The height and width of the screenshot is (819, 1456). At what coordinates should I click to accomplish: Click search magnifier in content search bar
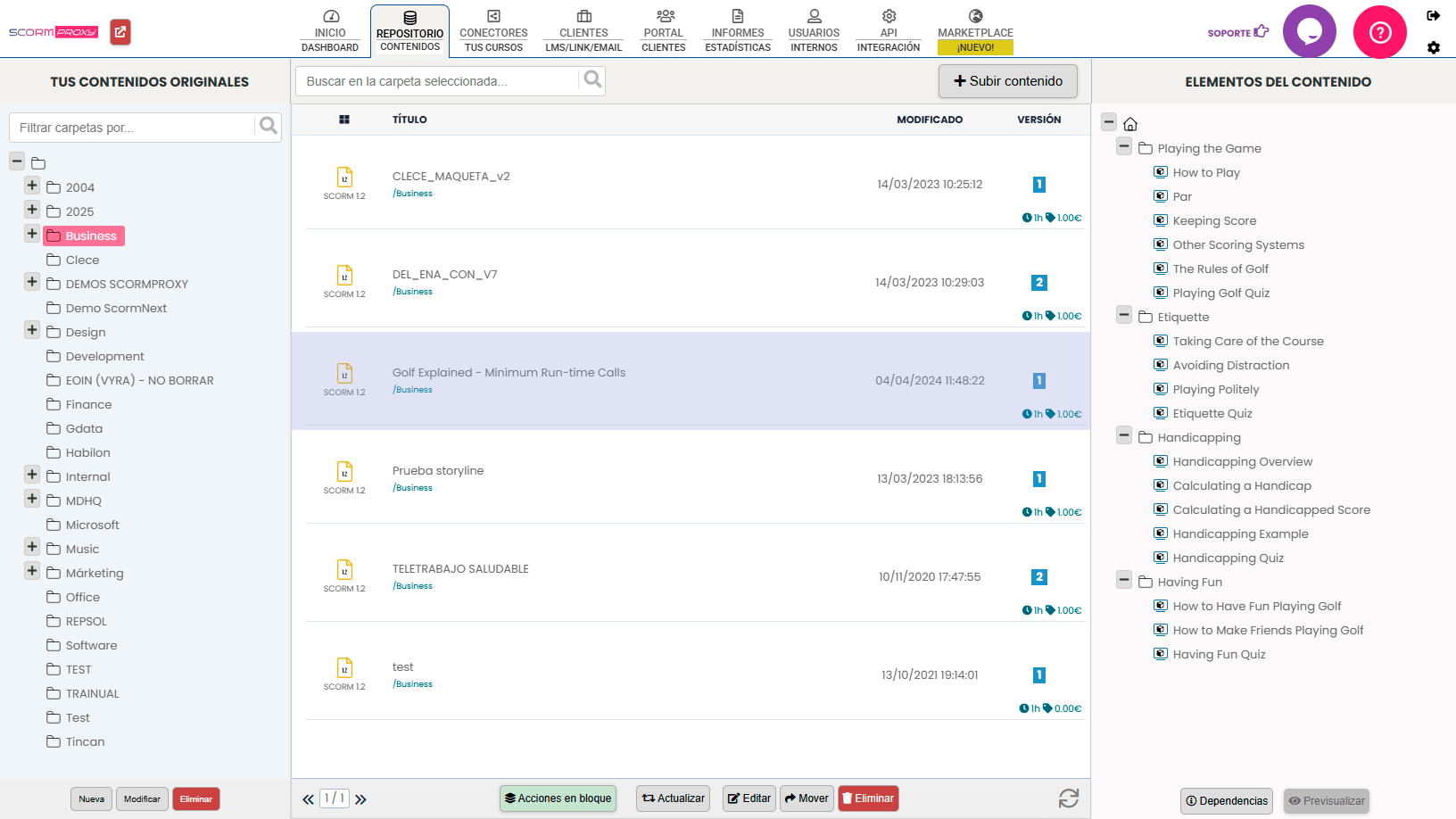(592, 79)
